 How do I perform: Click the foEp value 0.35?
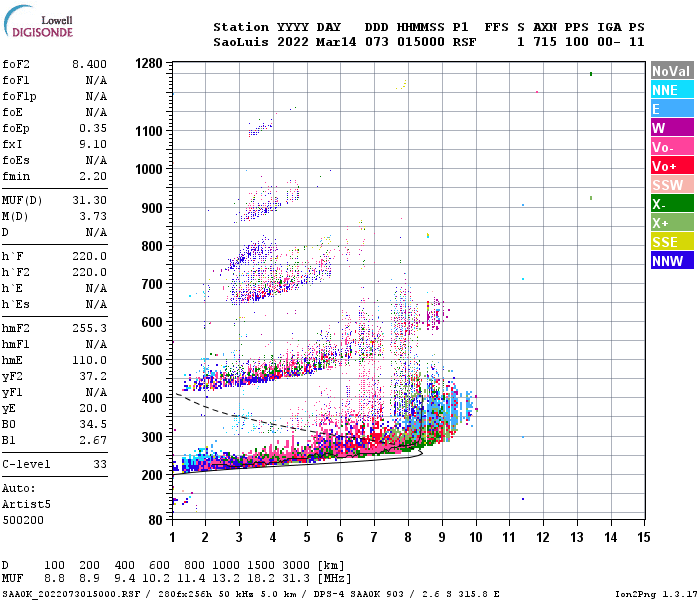coord(93,128)
